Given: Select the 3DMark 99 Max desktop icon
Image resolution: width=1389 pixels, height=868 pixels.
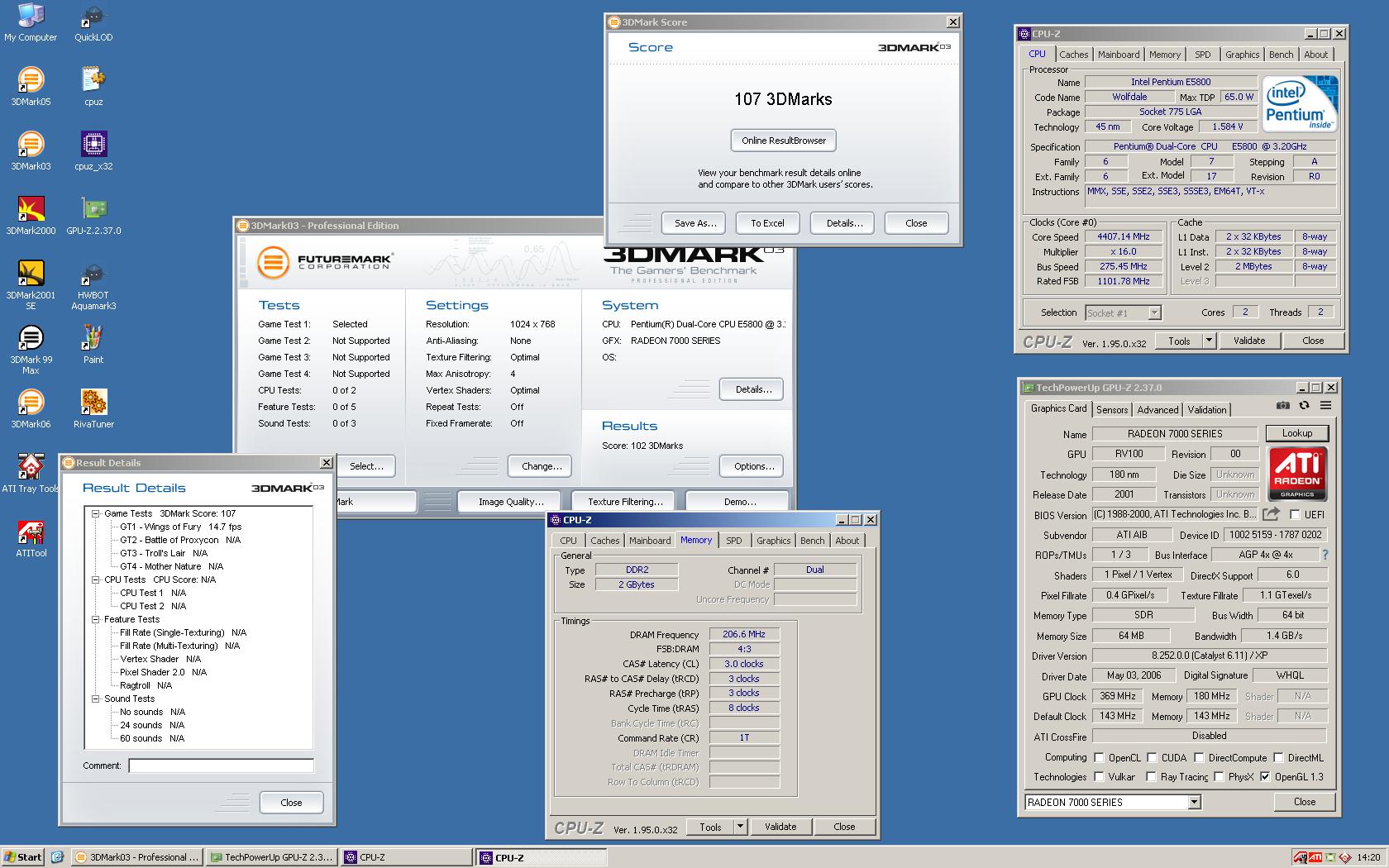Looking at the screenshot, I should click(31, 350).
